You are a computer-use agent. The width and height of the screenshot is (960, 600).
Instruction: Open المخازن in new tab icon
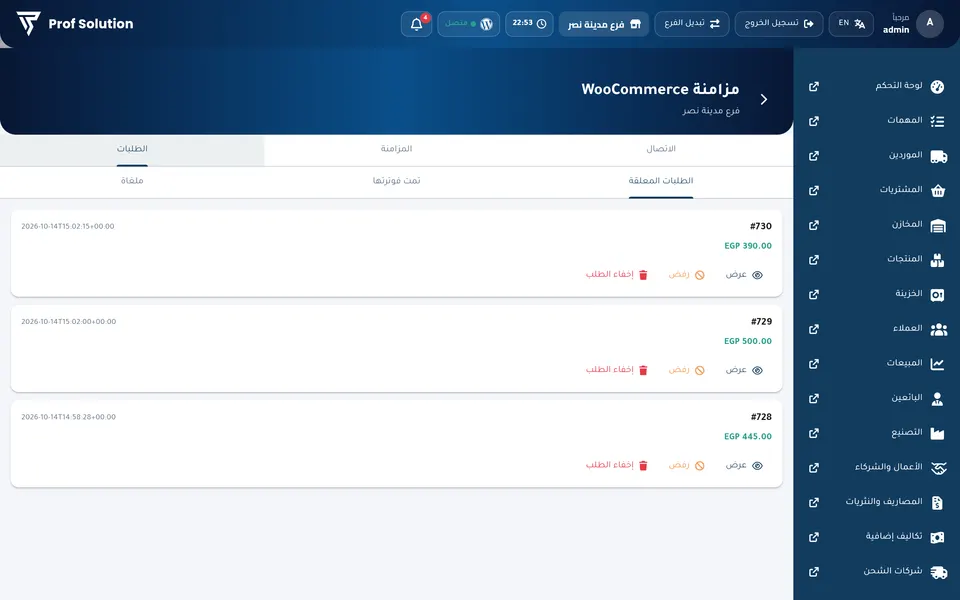click(814, 225)
